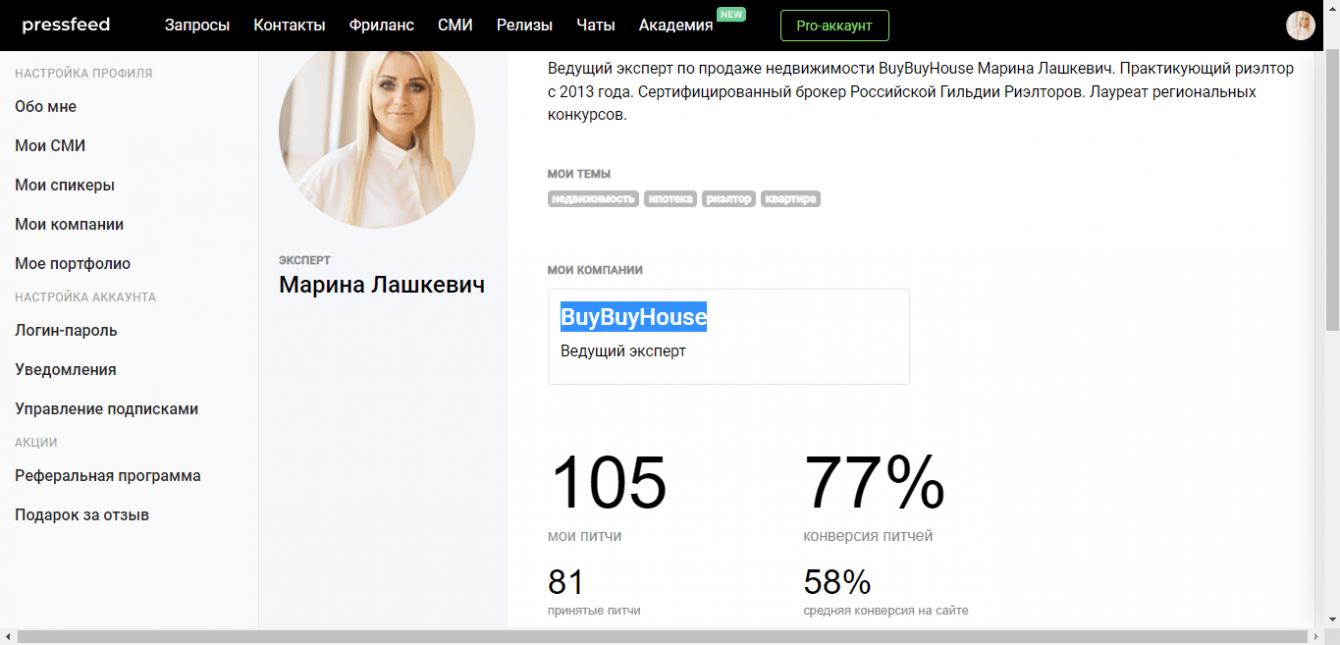Screen dimensions: 1340x645
Task: Open the Академия menu item
Action: click(676, 25)
